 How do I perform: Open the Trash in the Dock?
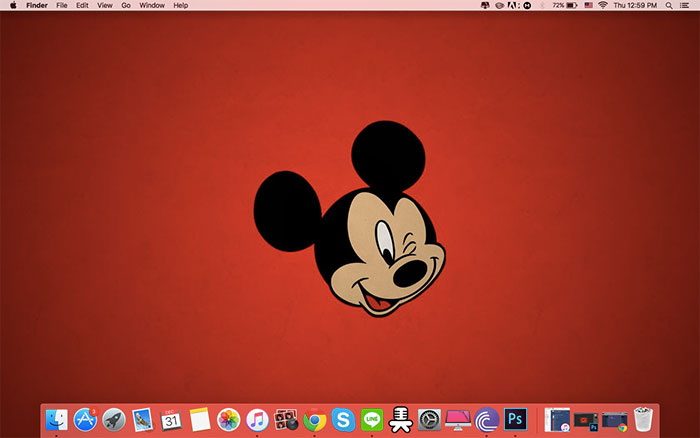(643, 419)
